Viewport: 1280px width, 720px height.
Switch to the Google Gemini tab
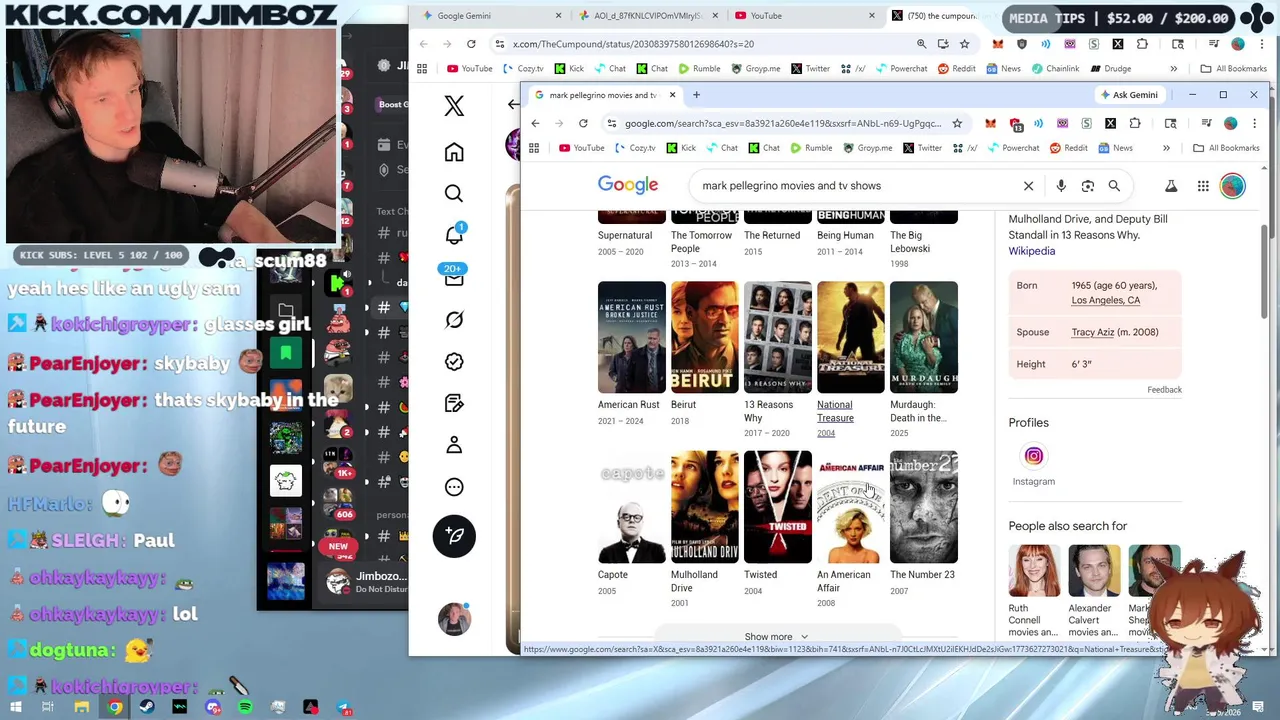(x=490, y=16)
